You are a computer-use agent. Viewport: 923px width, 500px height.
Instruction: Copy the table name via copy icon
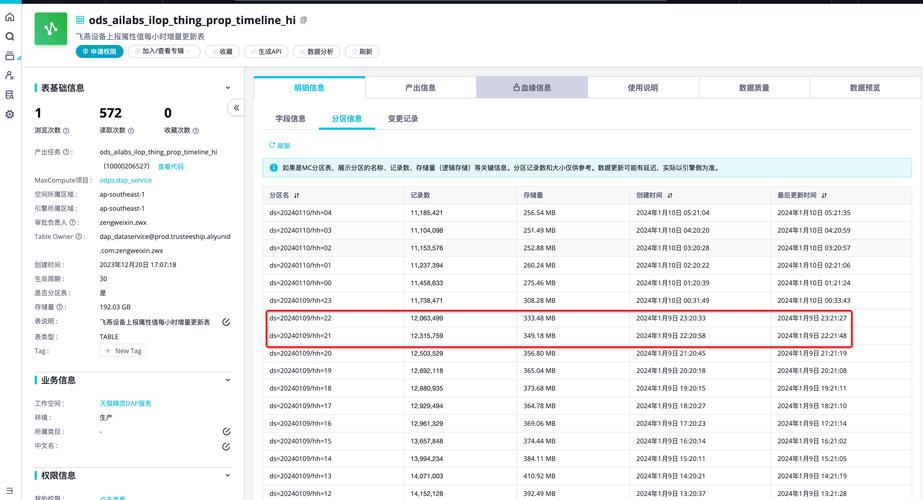click(304, 20)
